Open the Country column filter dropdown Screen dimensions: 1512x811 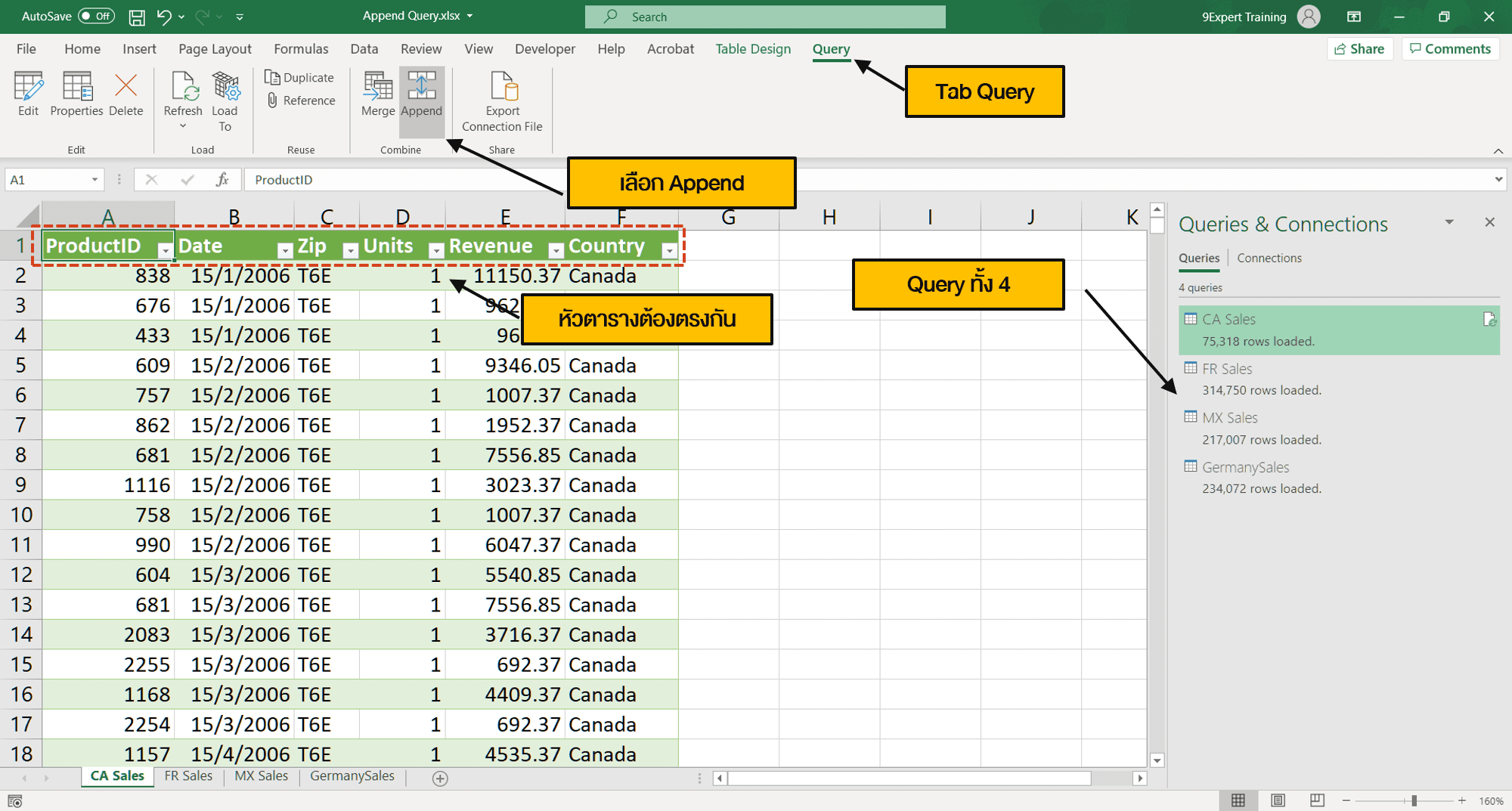click(x=668, y=249)
